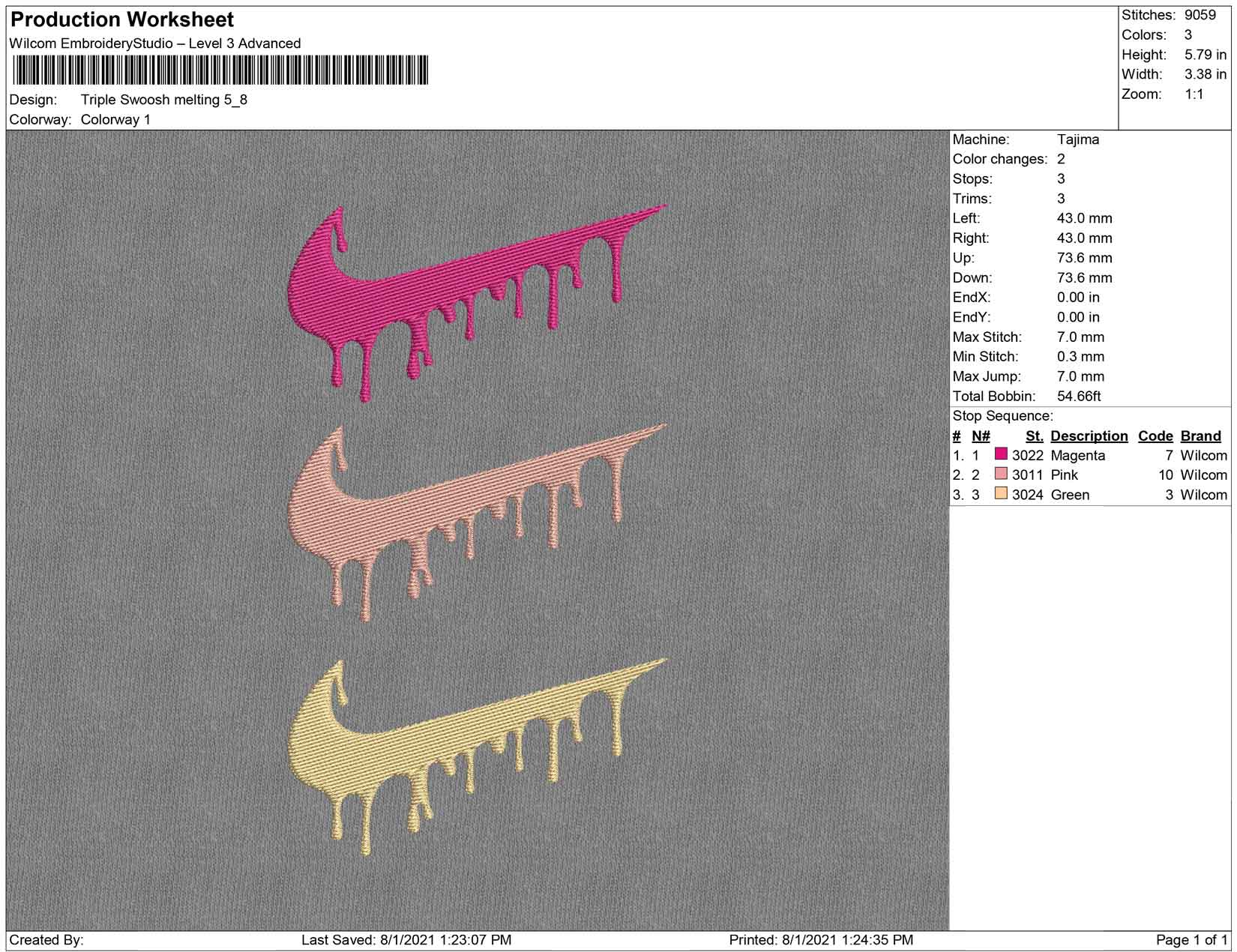
Task: Click the Tajima machine value
Action: click(x=1078, y=139)
